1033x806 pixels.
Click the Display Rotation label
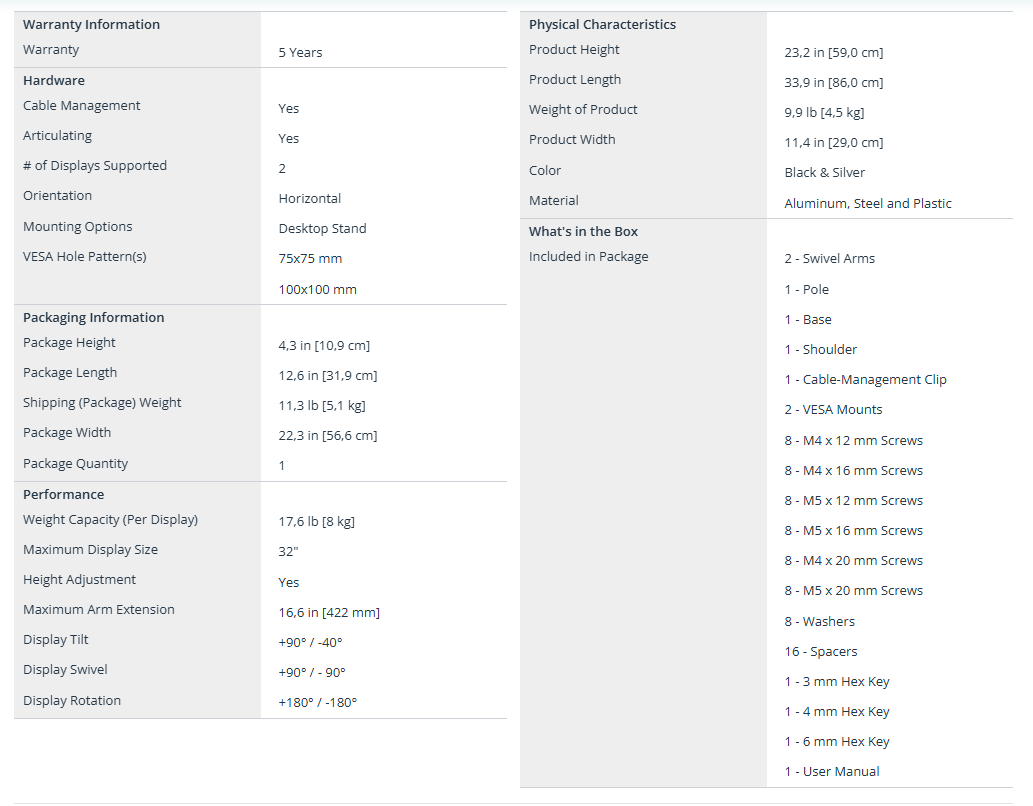[x=72, y=700]
